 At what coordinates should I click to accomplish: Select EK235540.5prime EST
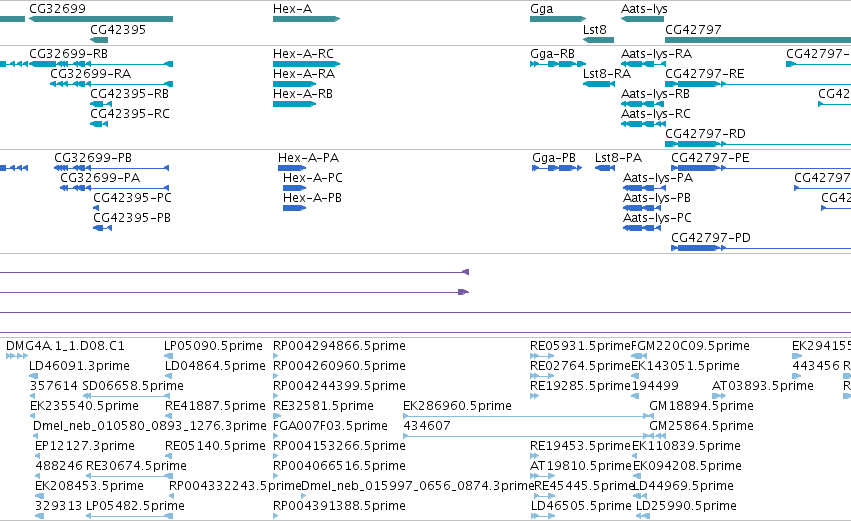tap(84, 406)
